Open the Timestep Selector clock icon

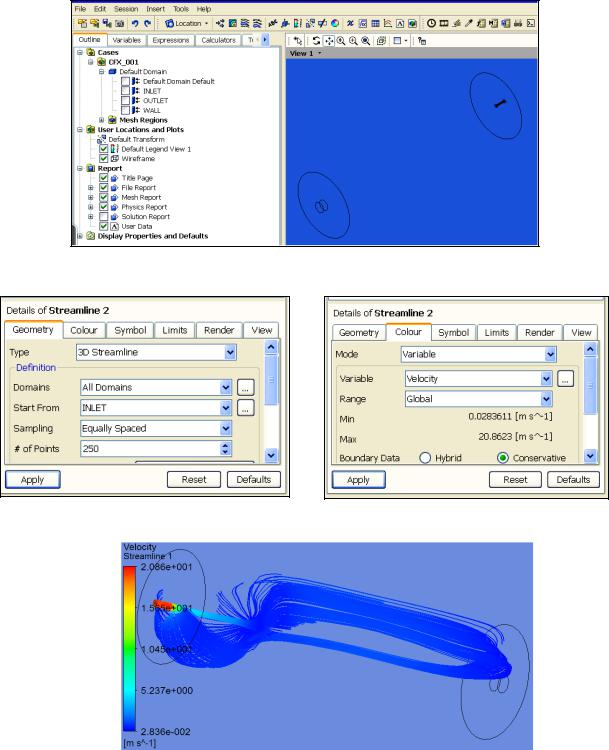432,23
